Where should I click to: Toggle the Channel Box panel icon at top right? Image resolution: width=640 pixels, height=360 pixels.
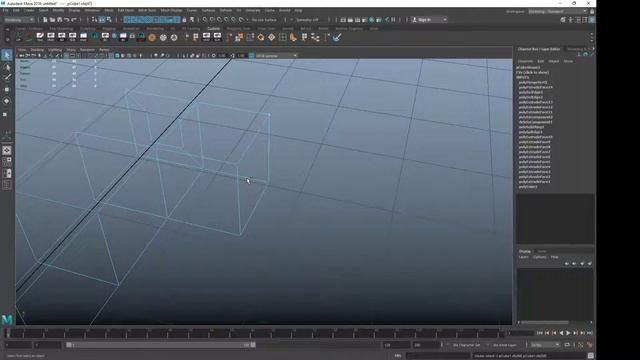coord(592,20)
